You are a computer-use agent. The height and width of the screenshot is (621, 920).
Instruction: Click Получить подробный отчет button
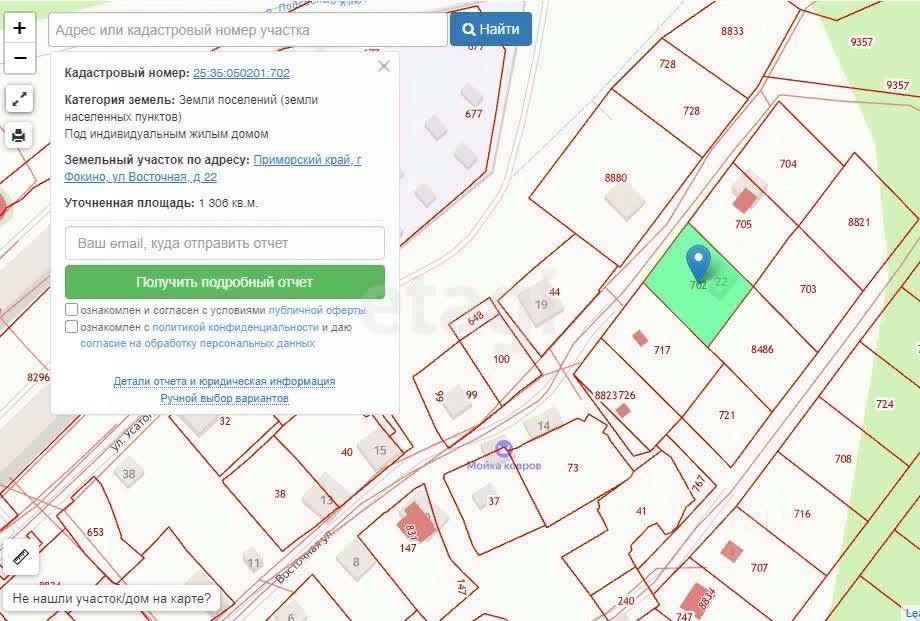[225, 282]
